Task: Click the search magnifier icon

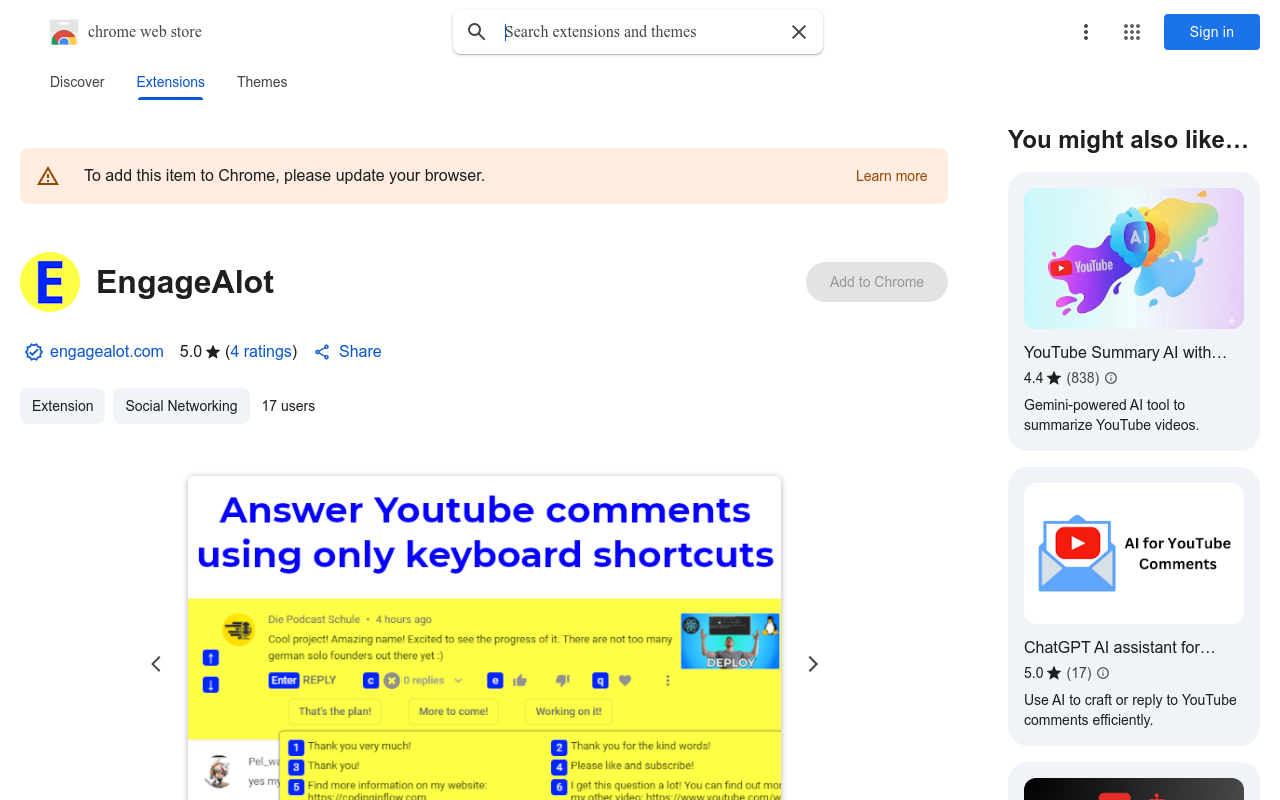Action: 477,32
